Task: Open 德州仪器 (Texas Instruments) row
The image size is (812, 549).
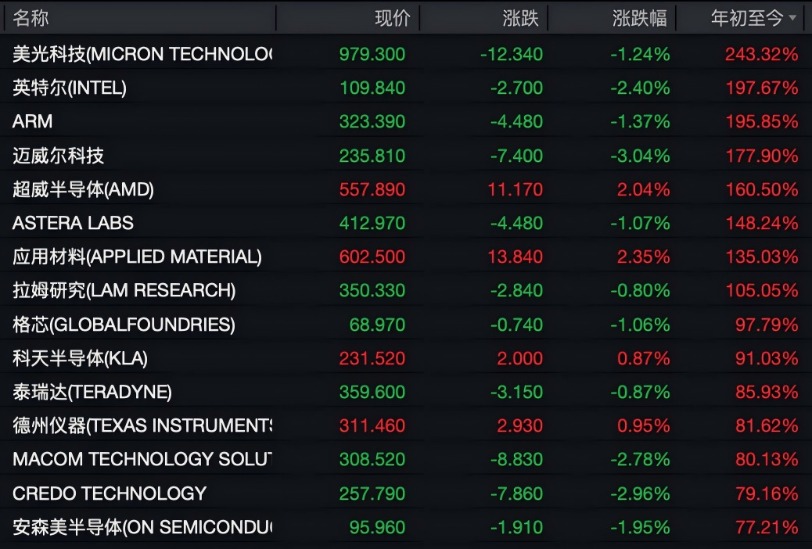Action: [x=406, y=425]
